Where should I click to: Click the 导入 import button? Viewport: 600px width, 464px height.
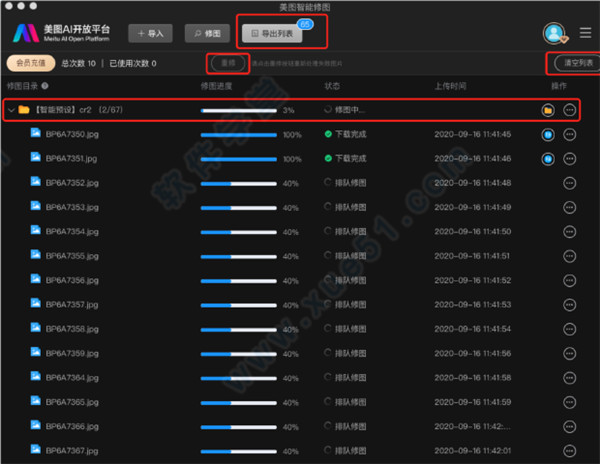tap(148, 34)
